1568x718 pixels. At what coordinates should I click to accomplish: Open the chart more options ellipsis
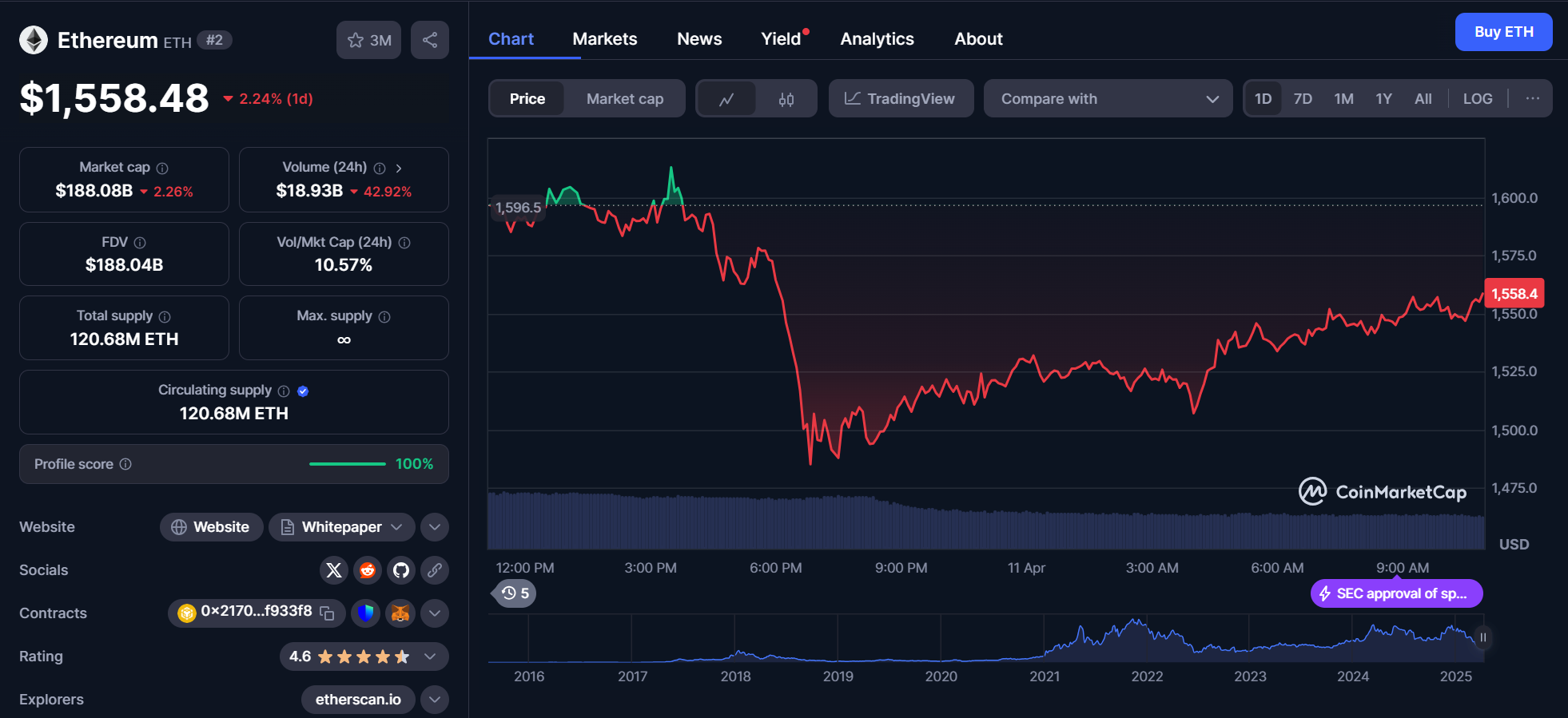click(x=1532, y=98)
